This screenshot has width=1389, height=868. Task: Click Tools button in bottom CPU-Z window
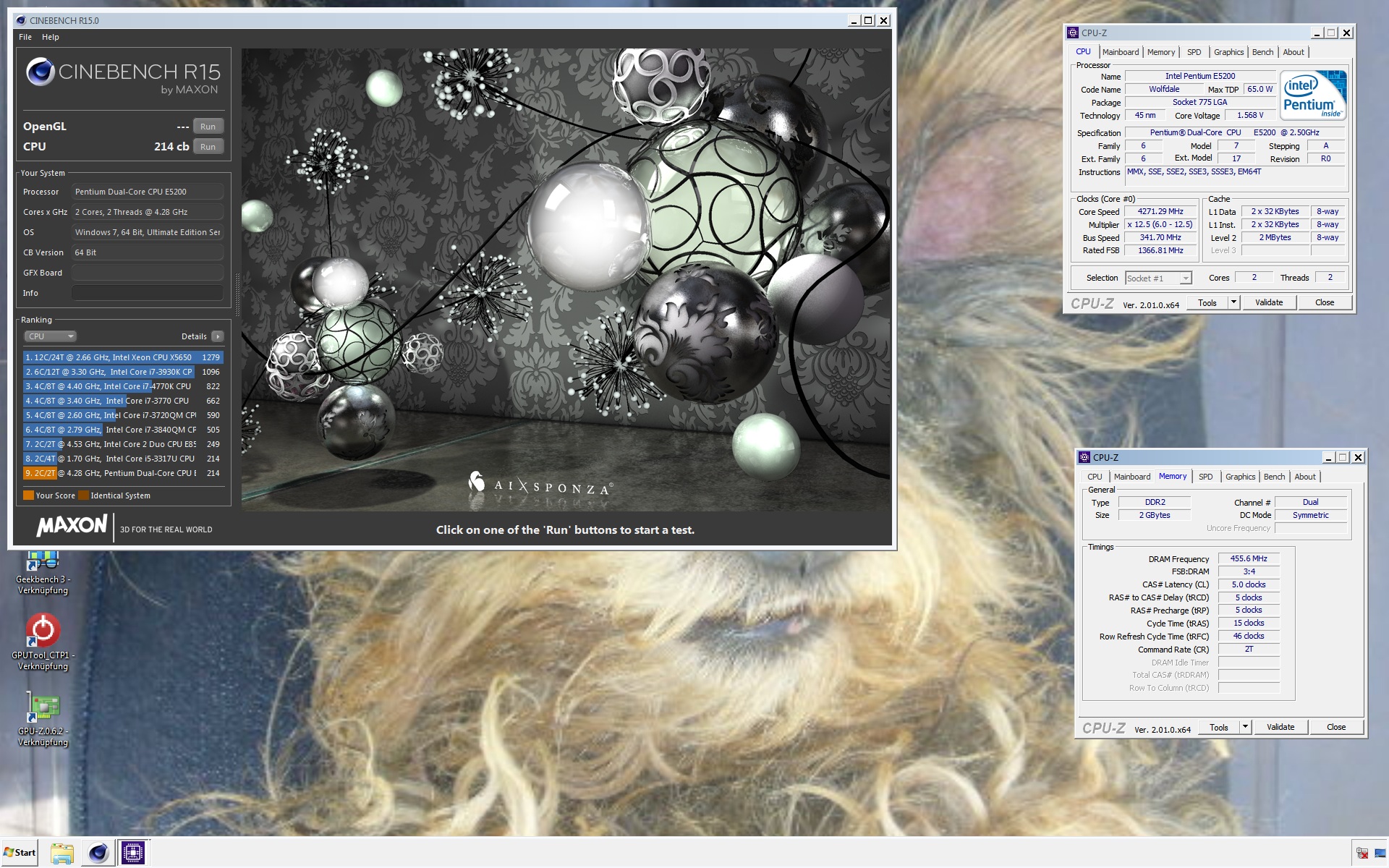1219,727
